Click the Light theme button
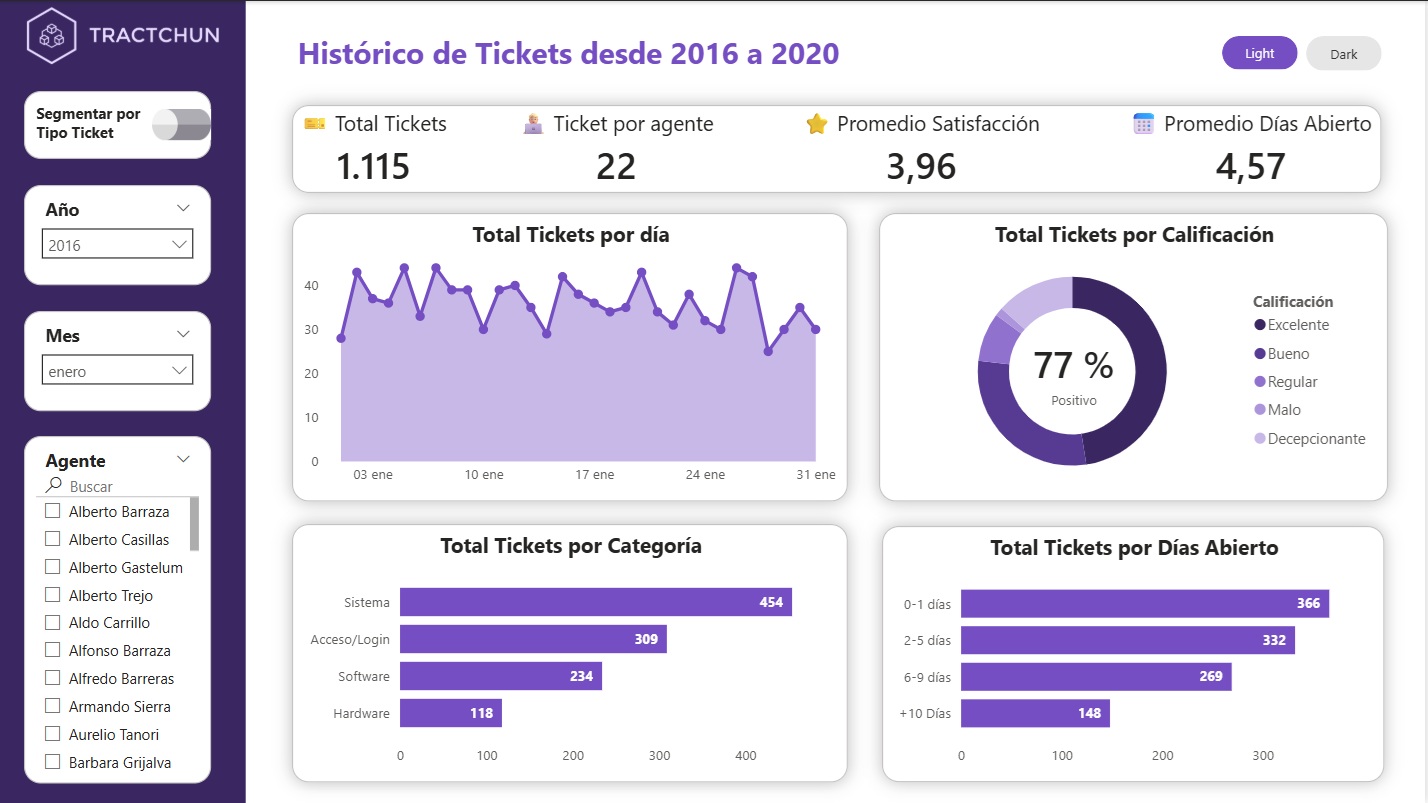Screen dimensions: 1428x803 [x=1259, y=53]
